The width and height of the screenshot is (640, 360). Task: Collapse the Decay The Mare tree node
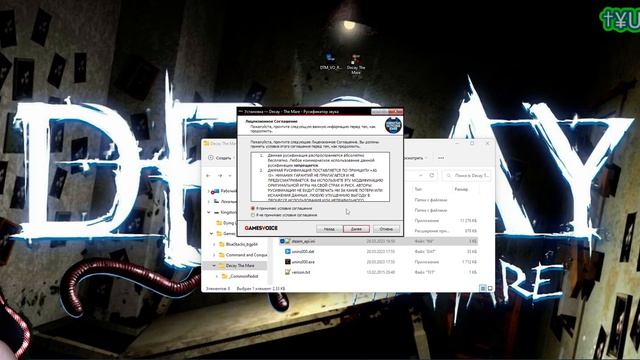point(214,266)
